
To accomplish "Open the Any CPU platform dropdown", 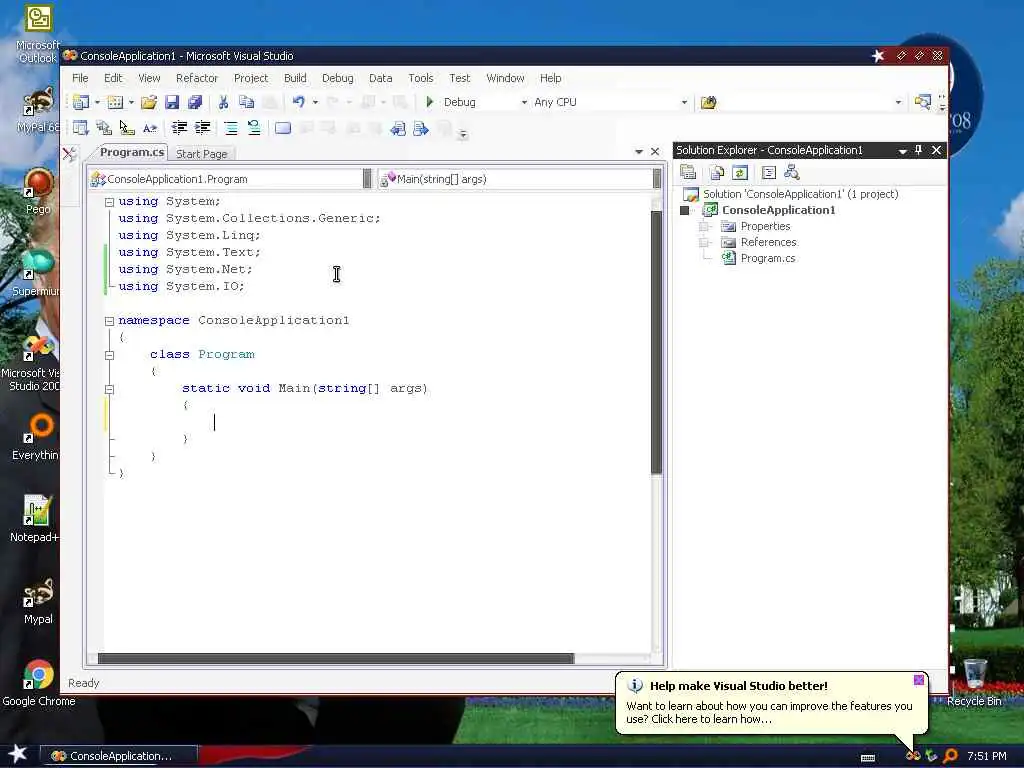I will (684, 102).
